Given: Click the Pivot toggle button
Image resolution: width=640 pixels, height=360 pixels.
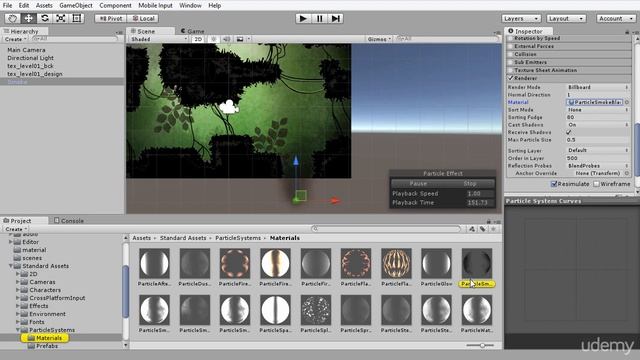Looking at the screenshot, I should click(111, 18).
